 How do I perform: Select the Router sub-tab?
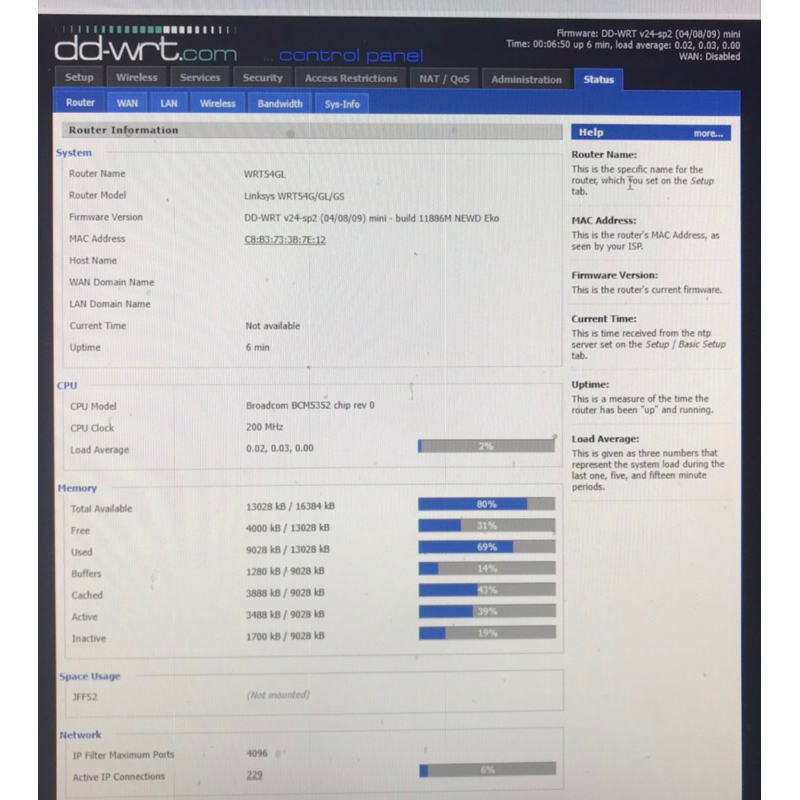tap(80, 103)
